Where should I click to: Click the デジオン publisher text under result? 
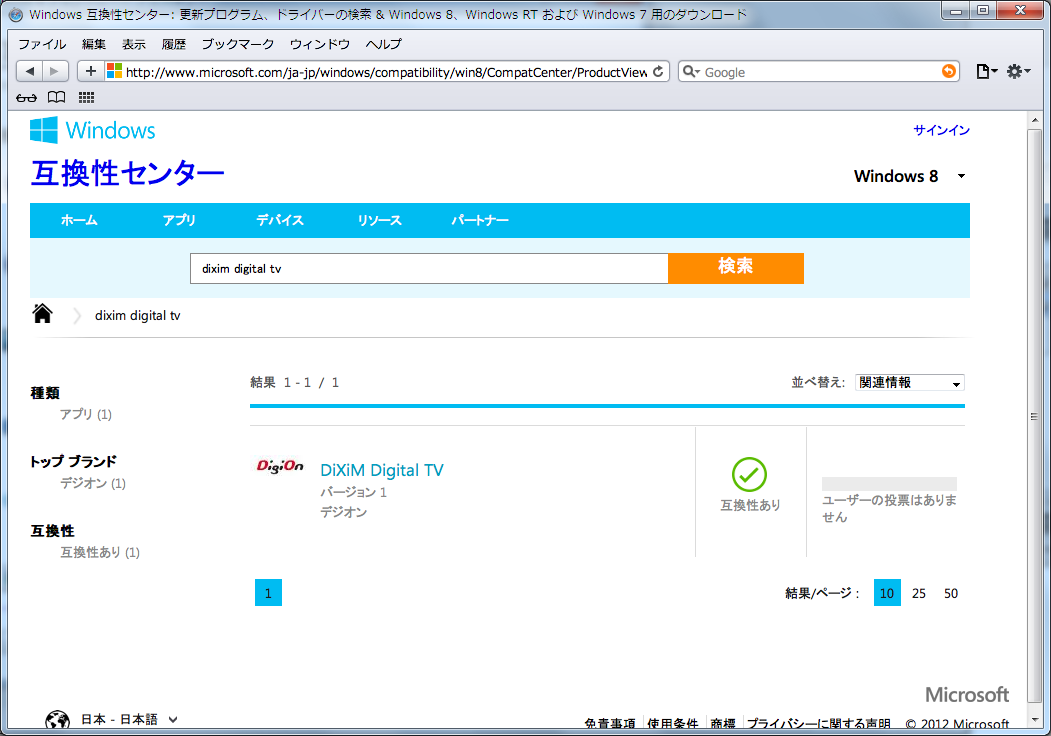(344, 512)
